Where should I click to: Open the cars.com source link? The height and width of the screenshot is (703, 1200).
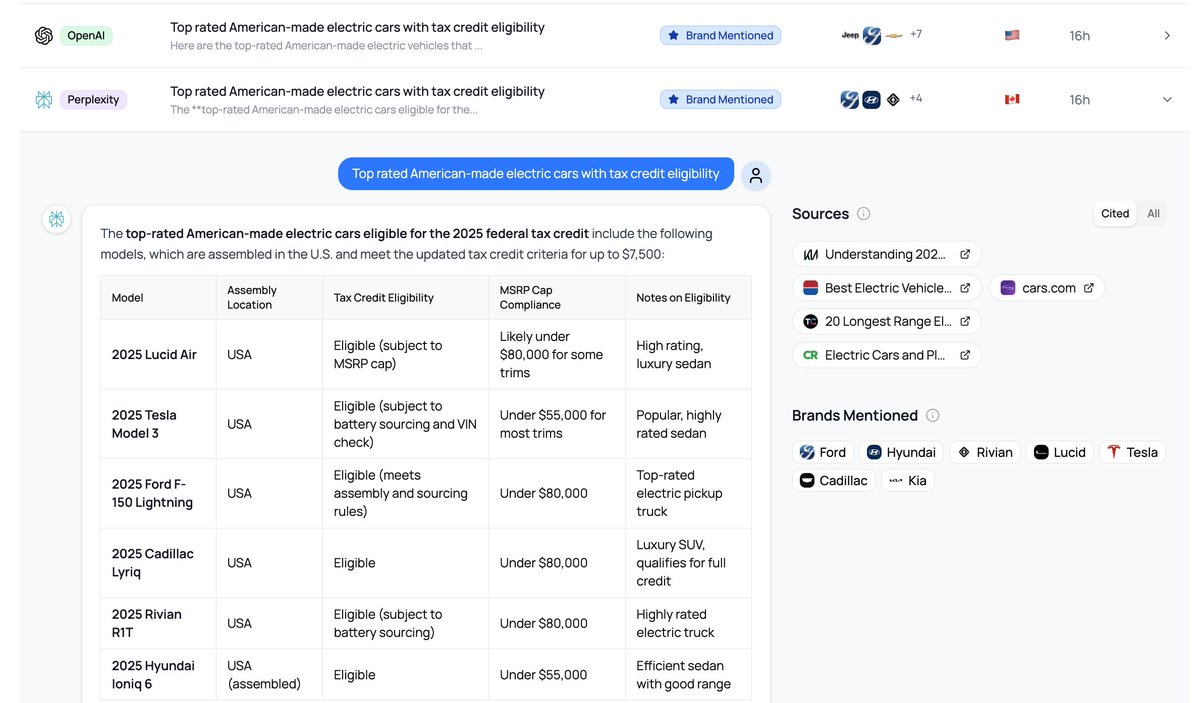tap(1047, 288)
